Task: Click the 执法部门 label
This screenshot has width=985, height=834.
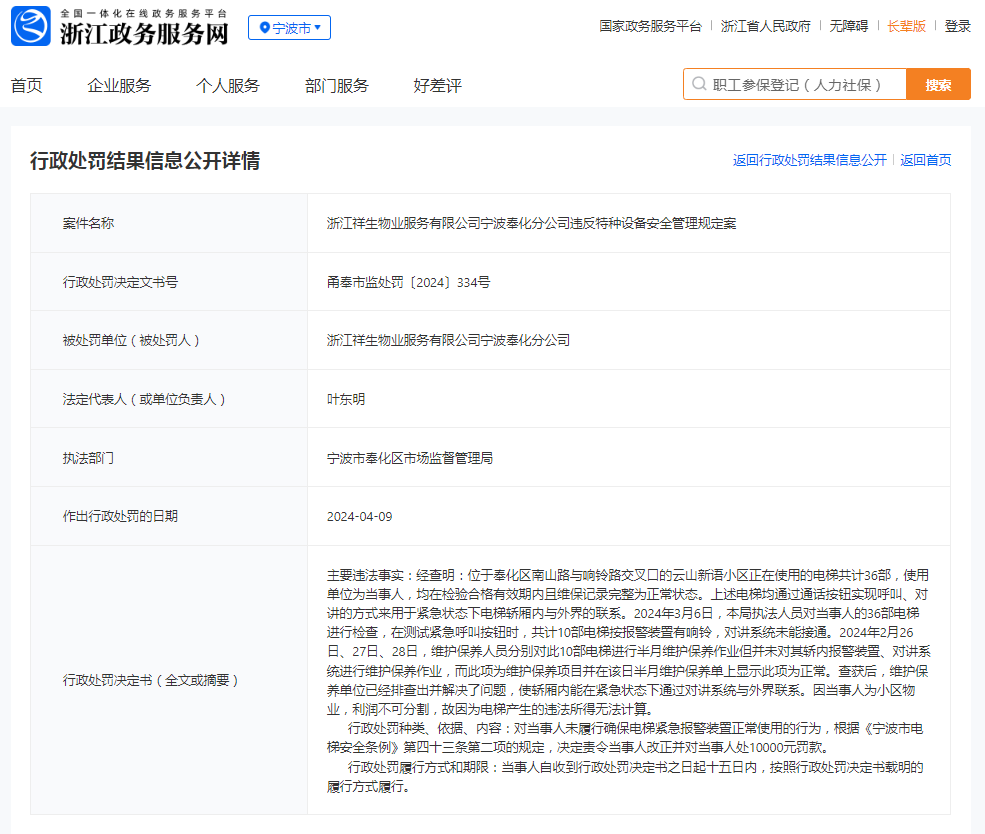Action: point(89,458)
